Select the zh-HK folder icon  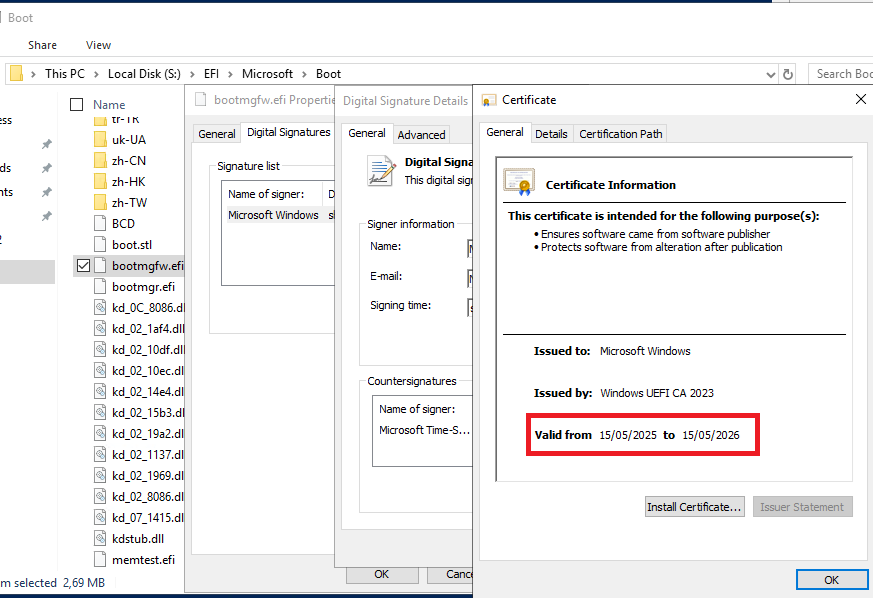tap(100, 182)
